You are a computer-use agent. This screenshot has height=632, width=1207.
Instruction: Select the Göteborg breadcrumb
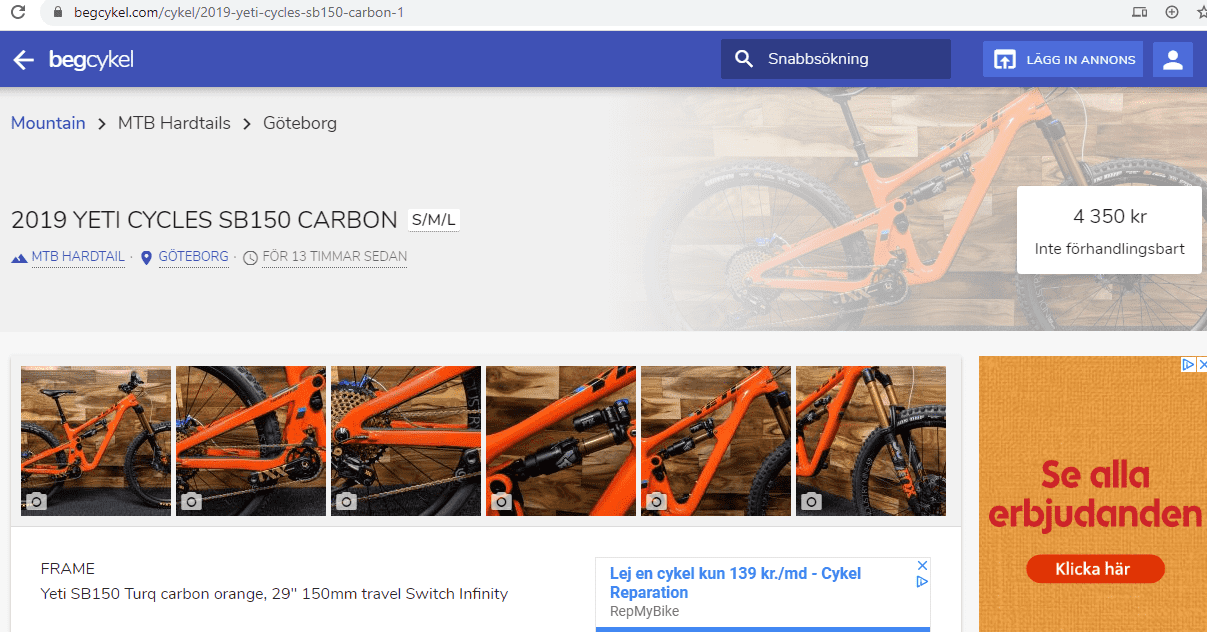point(300,123)
